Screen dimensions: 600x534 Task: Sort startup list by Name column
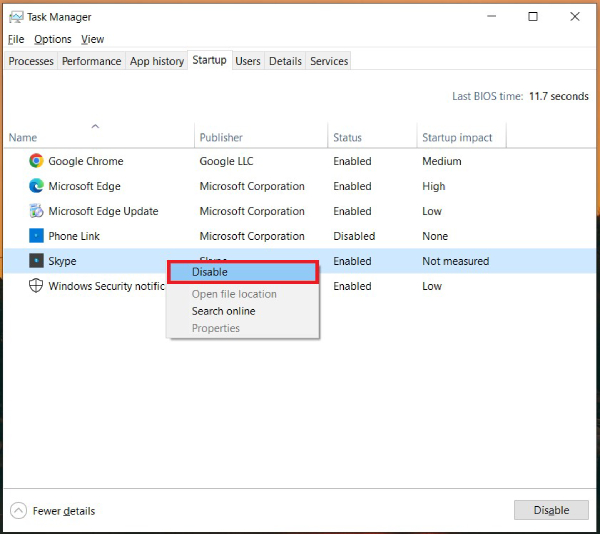(x=23, y=138)
